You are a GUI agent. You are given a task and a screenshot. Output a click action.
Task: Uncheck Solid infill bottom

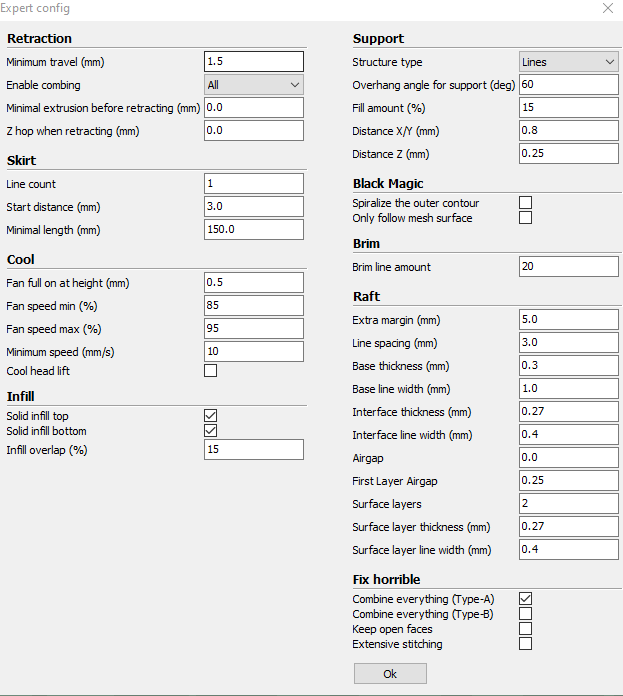point(211,431)
